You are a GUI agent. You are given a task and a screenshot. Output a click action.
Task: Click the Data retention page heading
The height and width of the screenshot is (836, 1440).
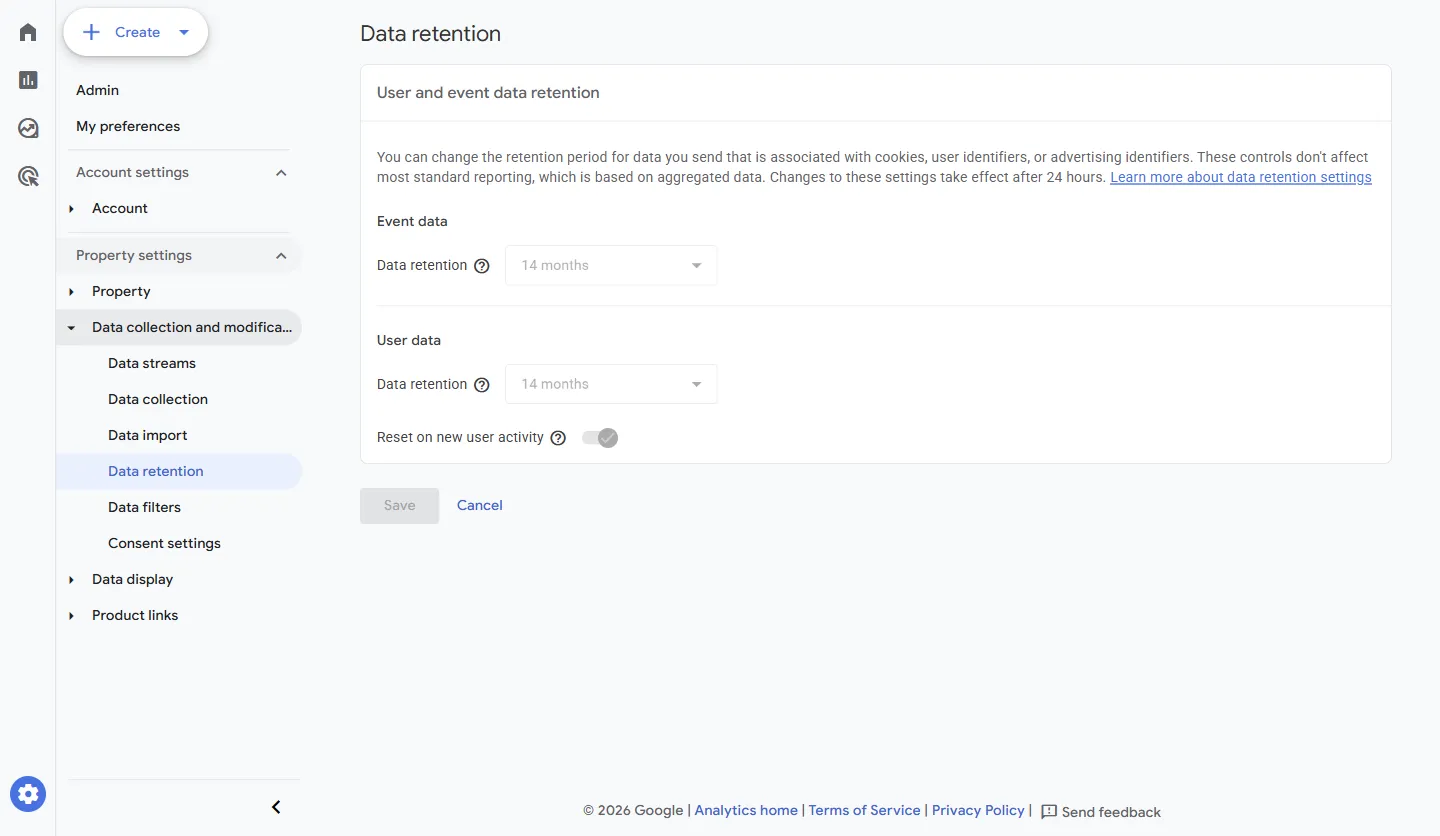[430, 34]
